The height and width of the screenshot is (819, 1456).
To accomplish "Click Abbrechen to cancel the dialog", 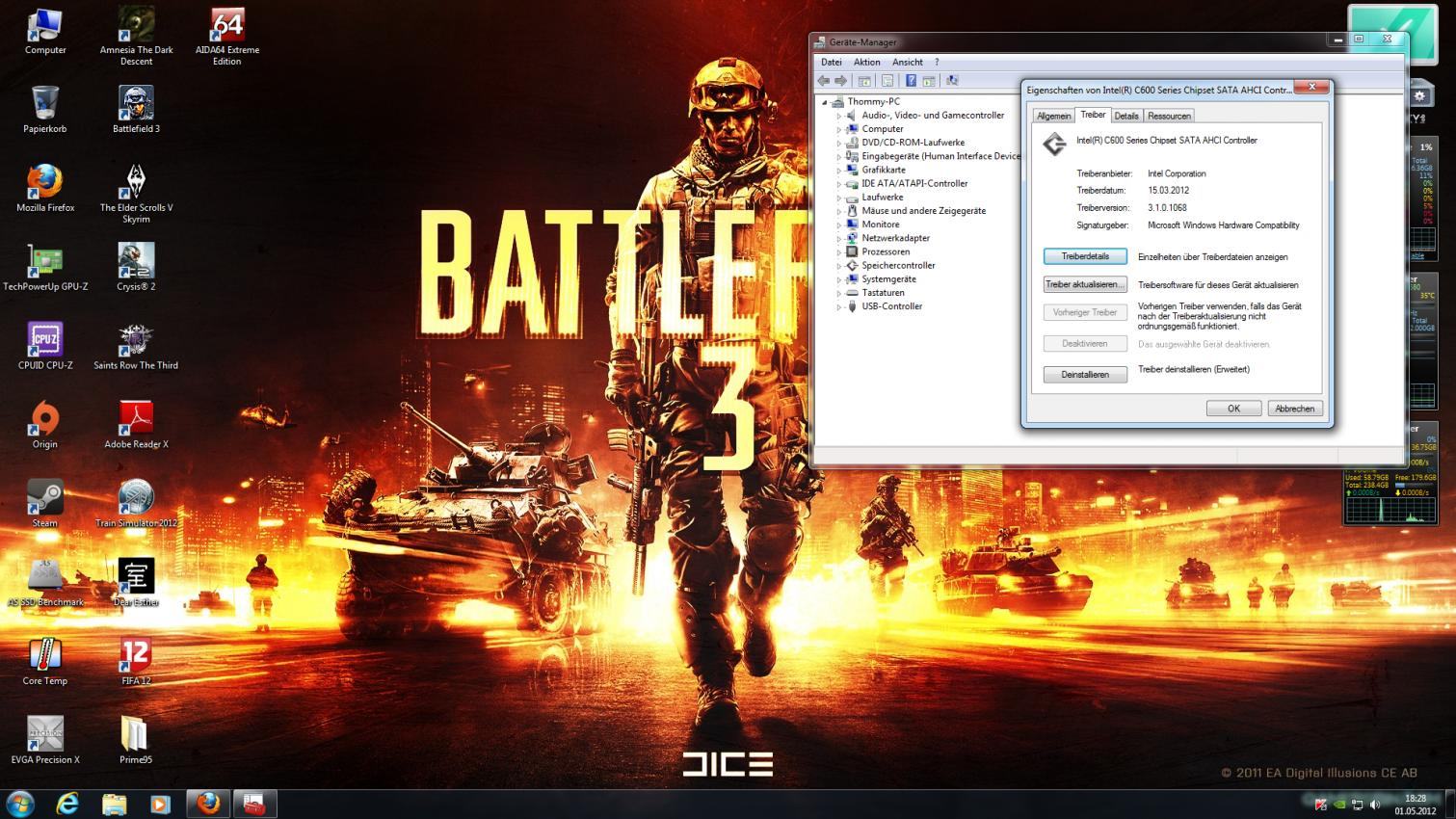I will tap(1294, 409).
